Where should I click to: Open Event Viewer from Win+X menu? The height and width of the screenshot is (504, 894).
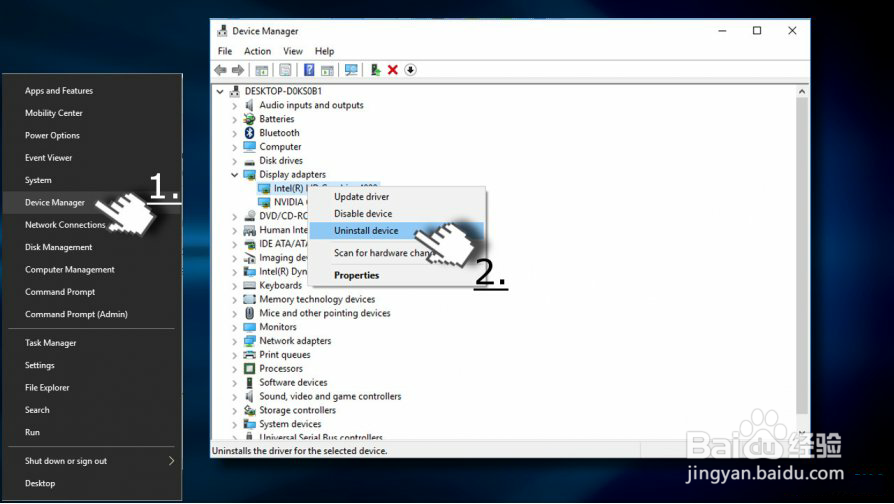pos(92,158)
